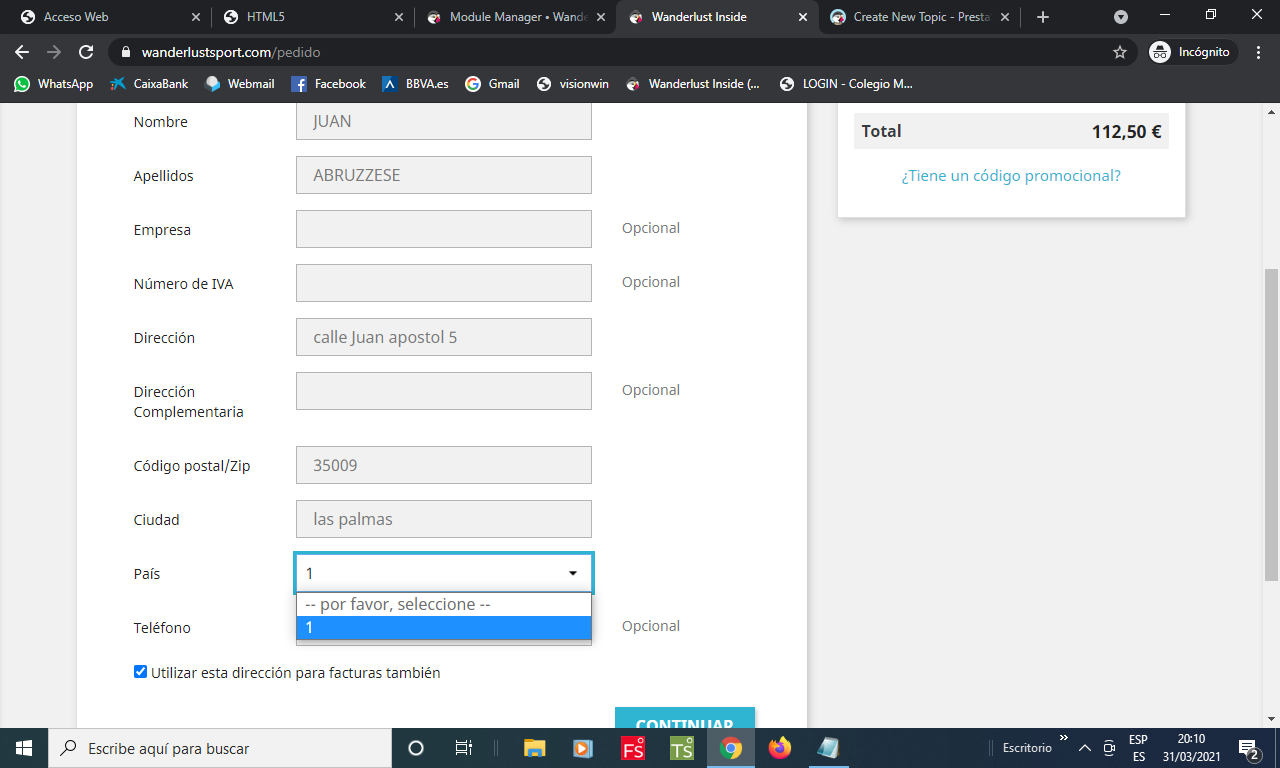Image resolution: width=1280 pixels, height=768 pixels.
Task: Open the notification center icon
Action: [1249, 748]
